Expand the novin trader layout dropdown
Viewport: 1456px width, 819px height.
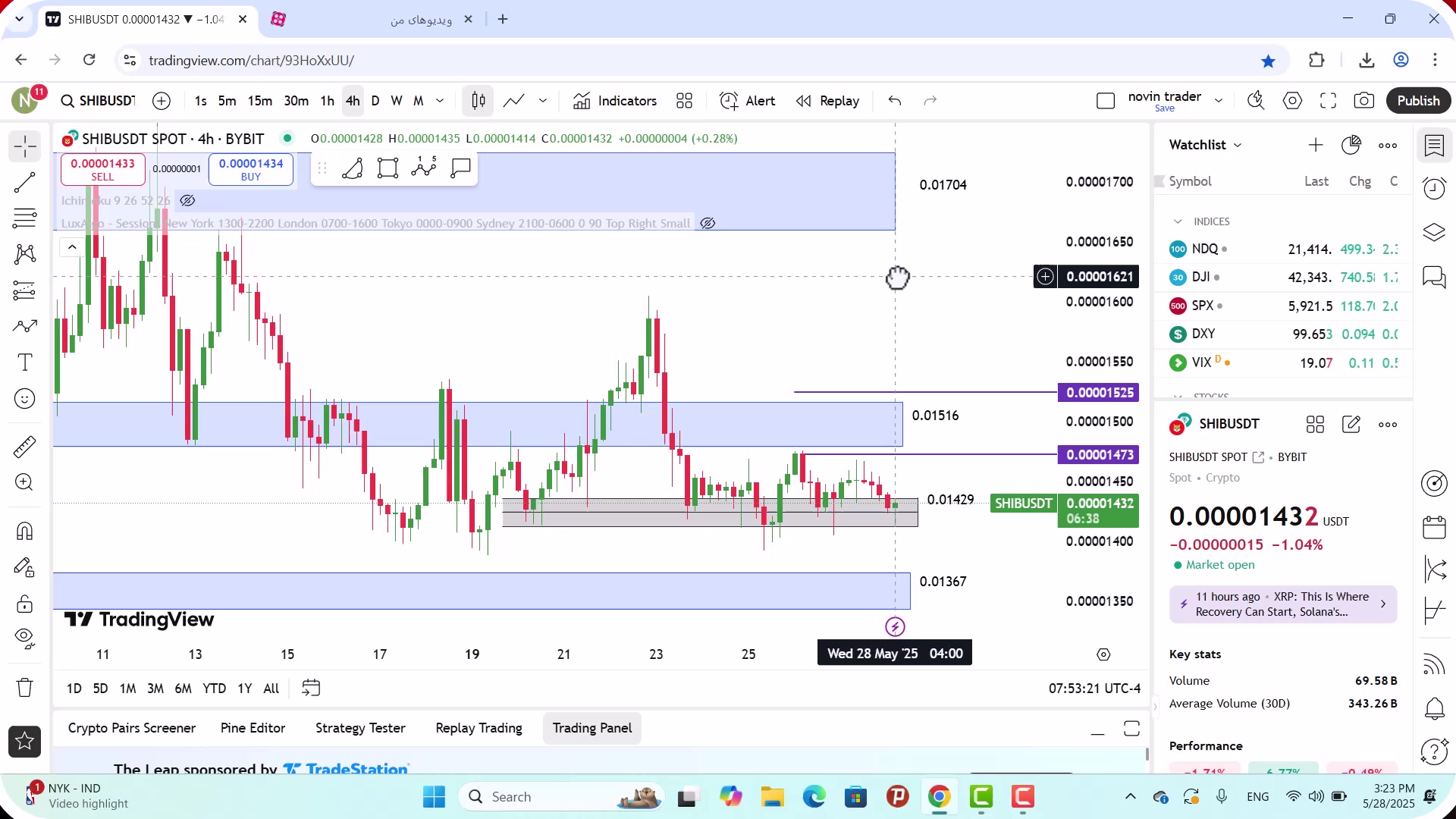click(x=1219, y=101)
